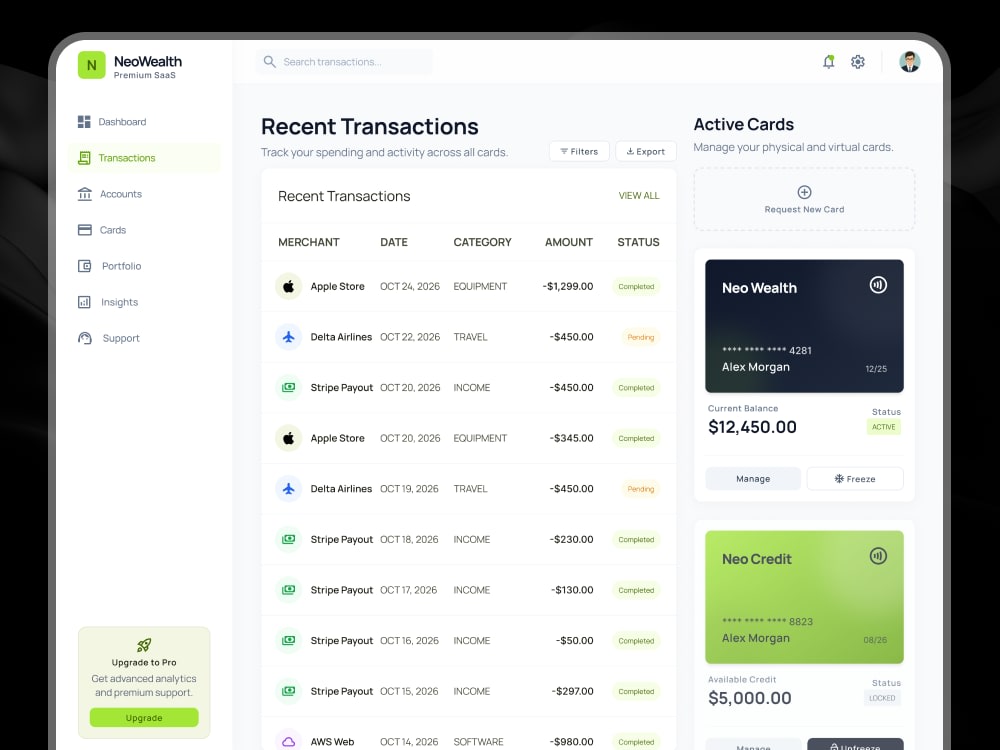Click Apple logo on -$345.00 row
Image resolution: width=1000 pixels, height=750 pixels.
coord(288,438)
